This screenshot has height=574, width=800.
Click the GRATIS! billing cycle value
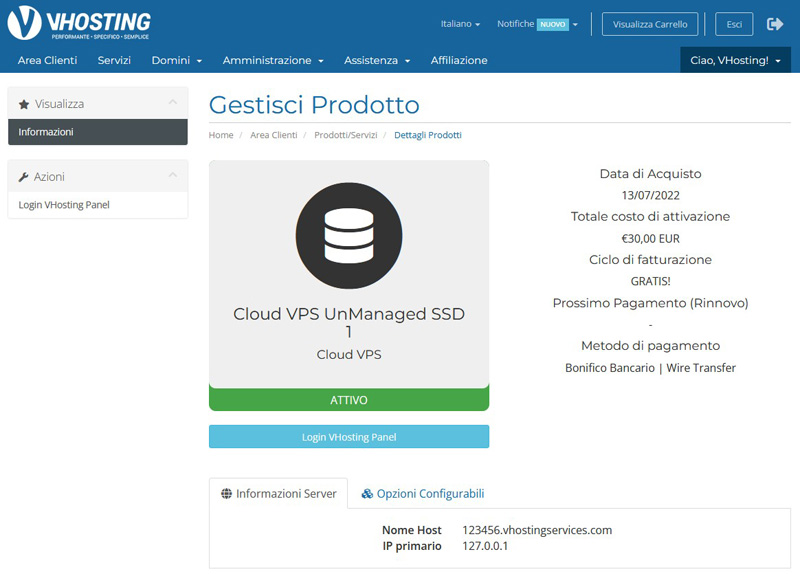pyautogui.click(x=651, y=281)
